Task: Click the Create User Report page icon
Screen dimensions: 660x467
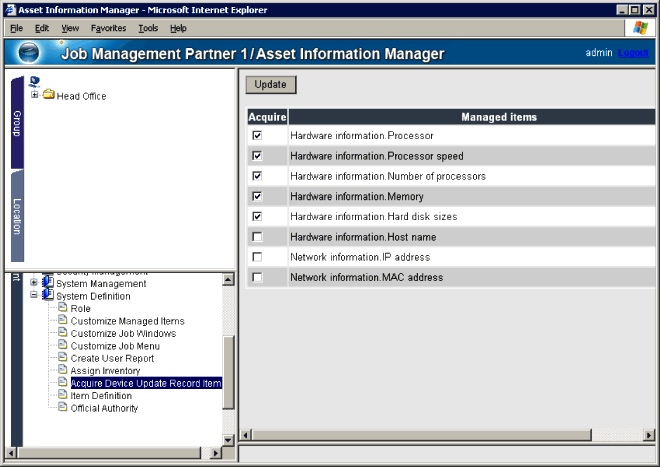Action: point(62,358)
